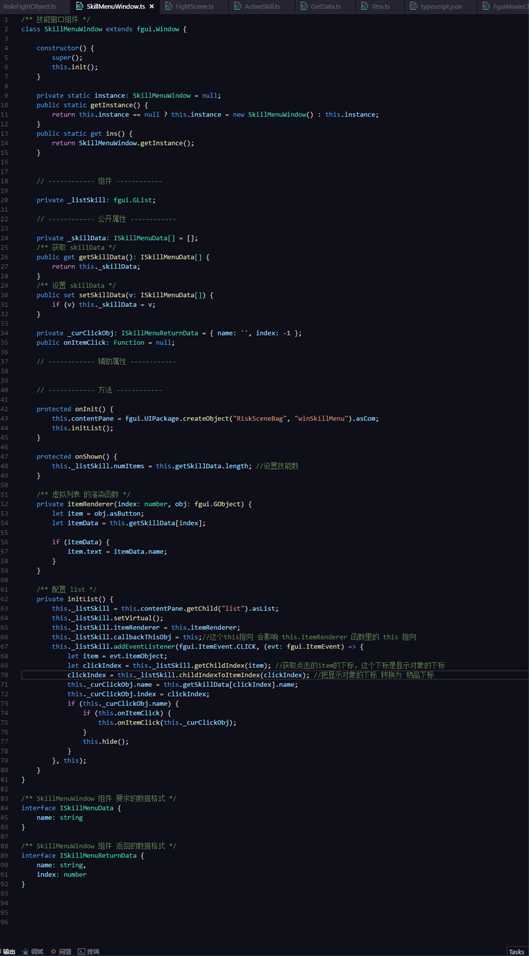Open the ActionSkill.ts editor tab

tap(260, 6)
